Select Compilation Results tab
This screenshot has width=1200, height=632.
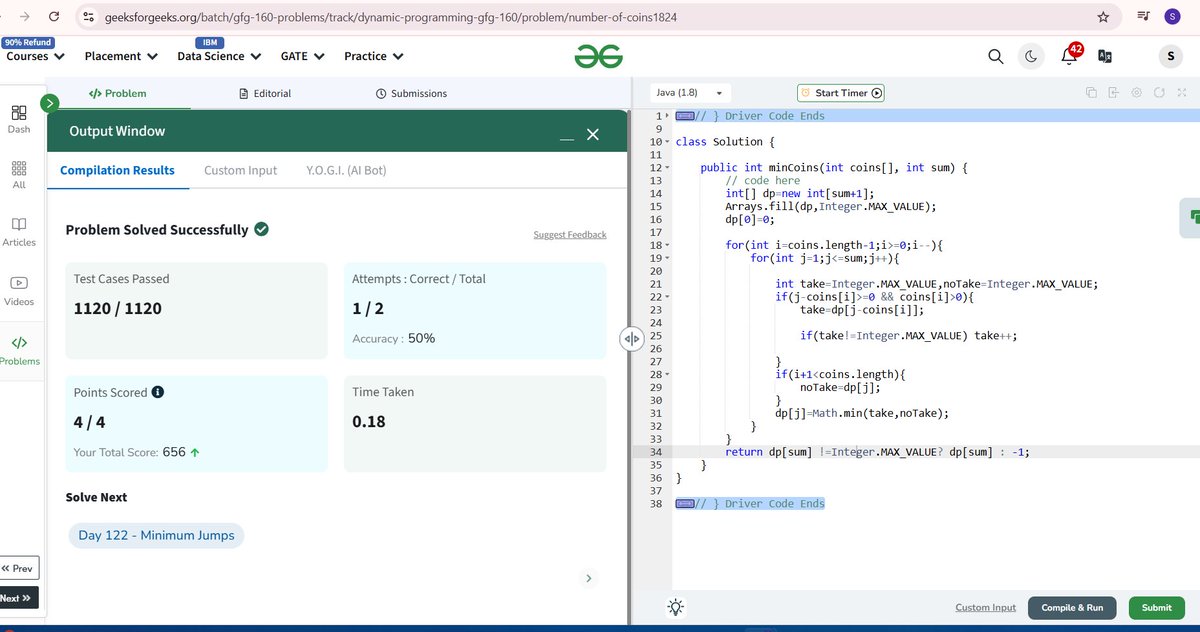coord(117,170)
